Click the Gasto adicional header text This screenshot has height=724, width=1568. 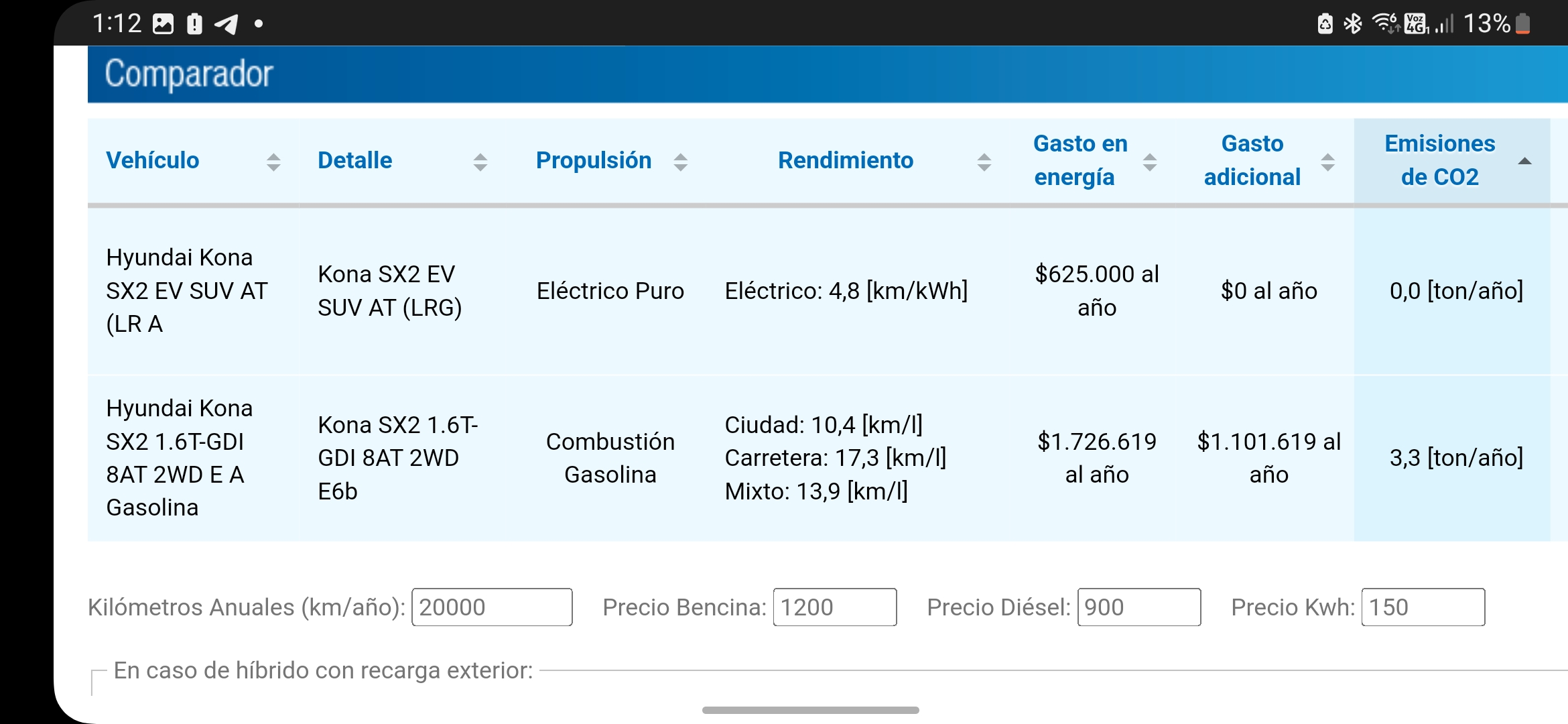point(1252,160)
